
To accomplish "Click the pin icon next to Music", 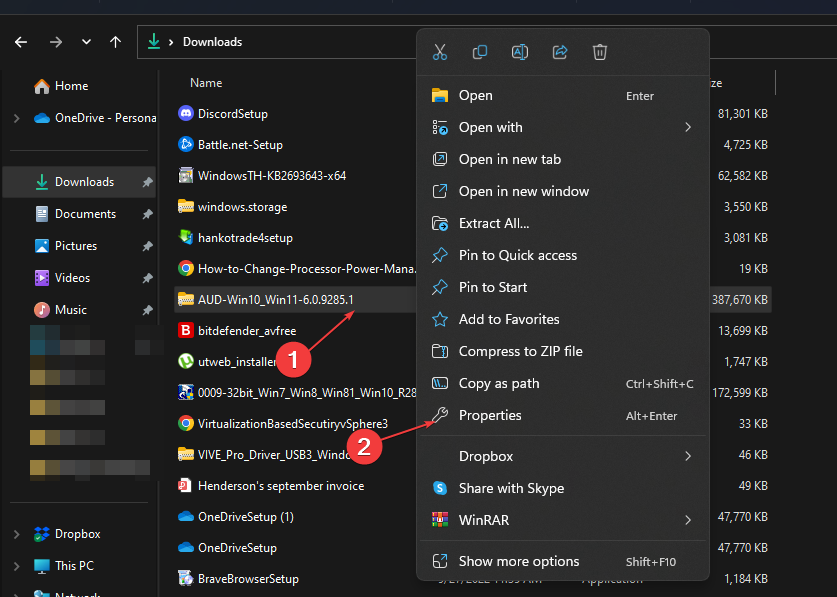I will pos(147,310).
